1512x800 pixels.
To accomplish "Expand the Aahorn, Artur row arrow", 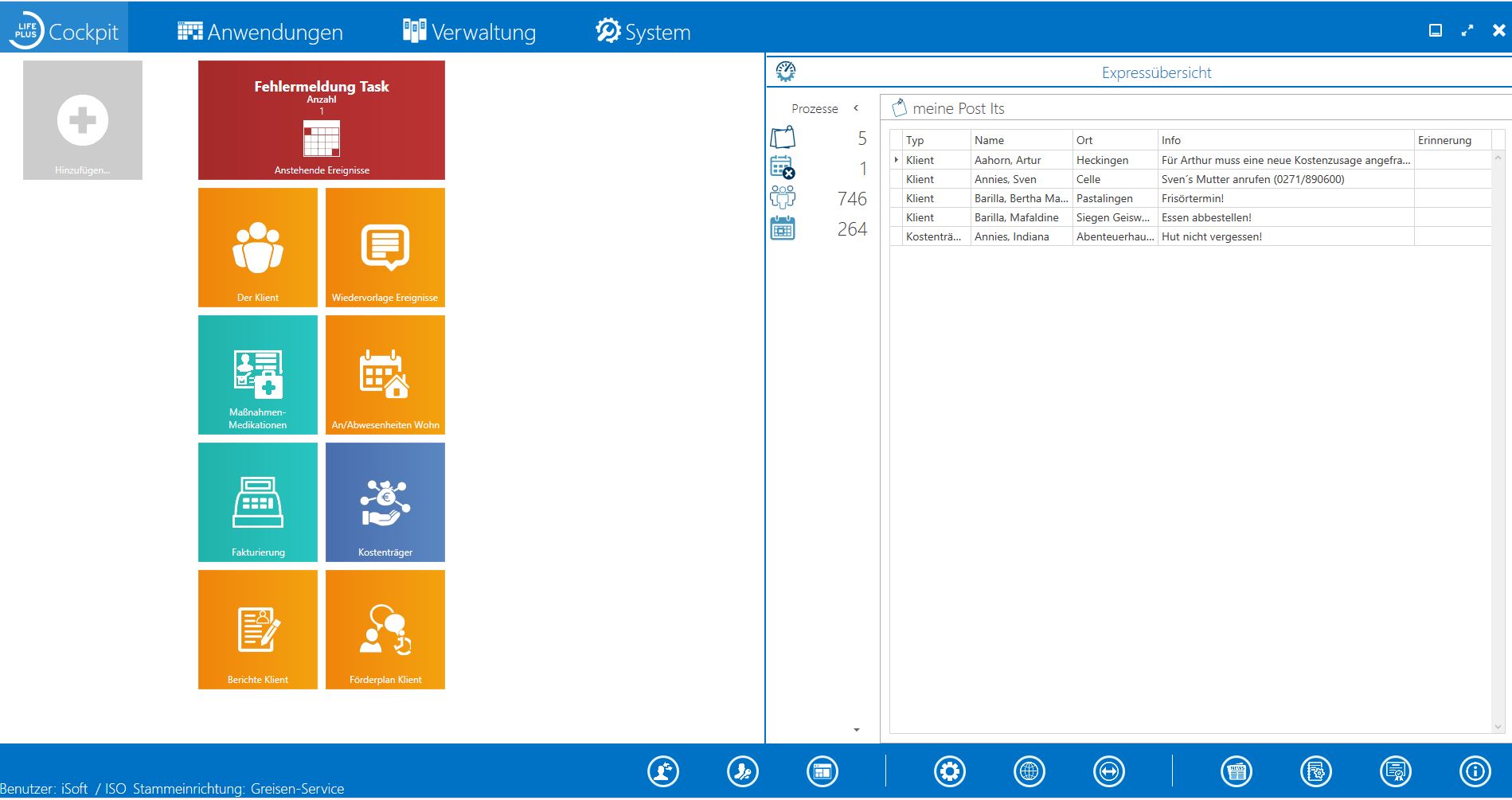I will point(897,160).
